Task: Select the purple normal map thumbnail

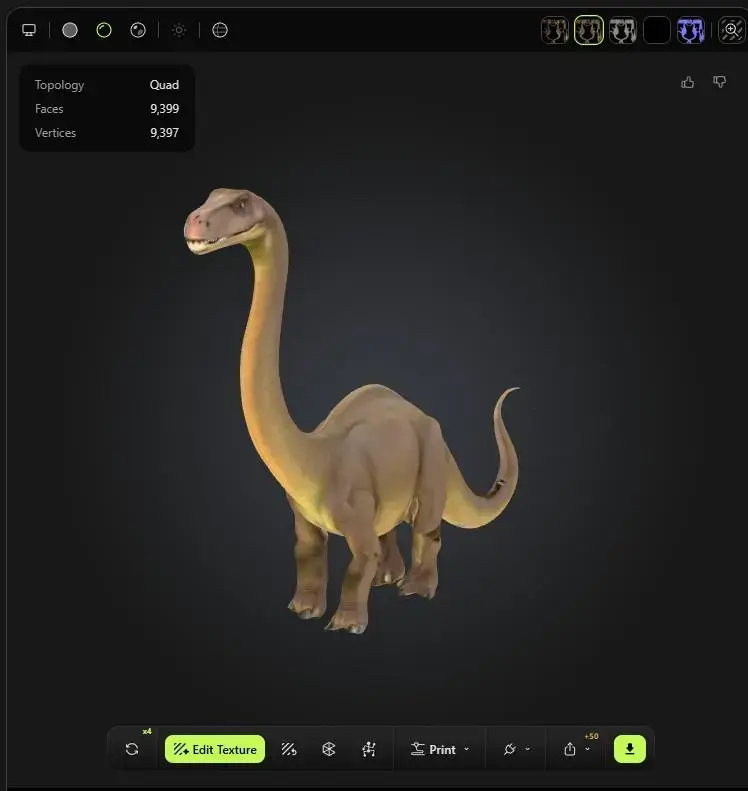Action: (x=691, y=30)
